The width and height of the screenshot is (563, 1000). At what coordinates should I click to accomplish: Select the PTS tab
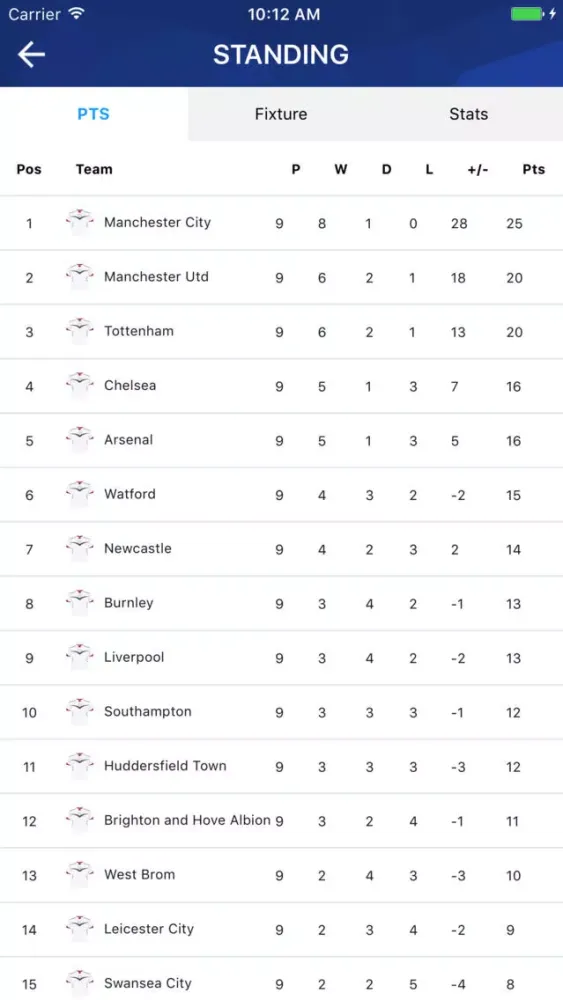pos(94,114)
